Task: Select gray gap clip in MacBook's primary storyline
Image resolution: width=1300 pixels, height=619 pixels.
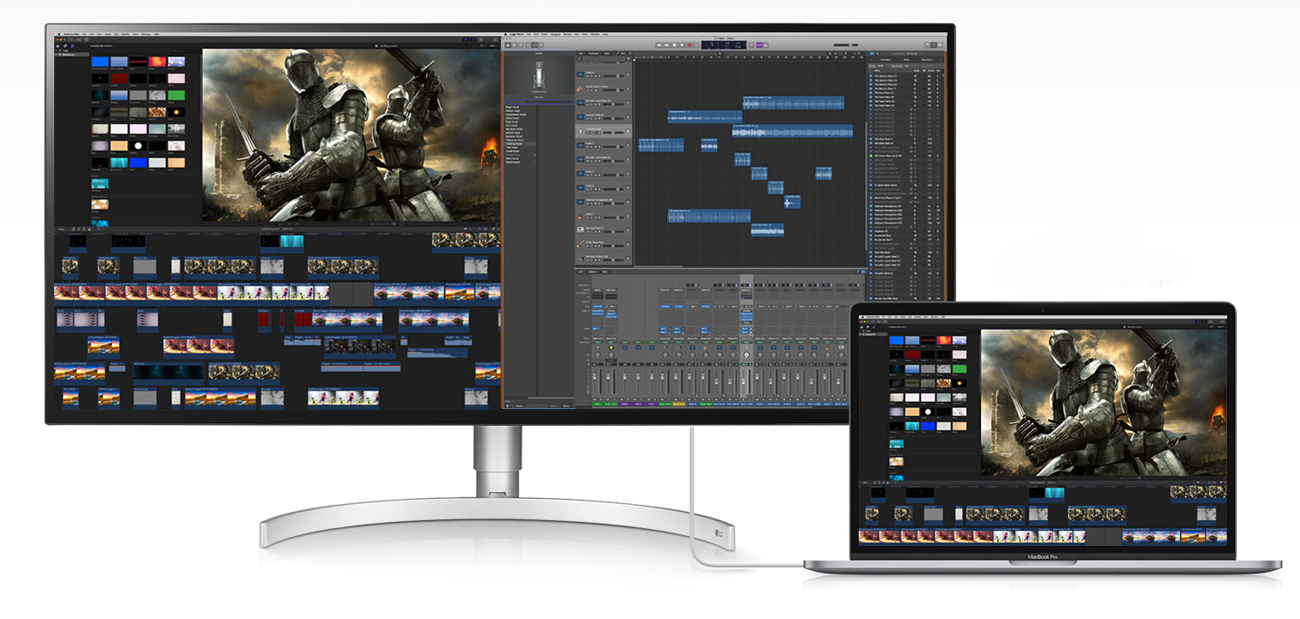Action: point(1104,537)
